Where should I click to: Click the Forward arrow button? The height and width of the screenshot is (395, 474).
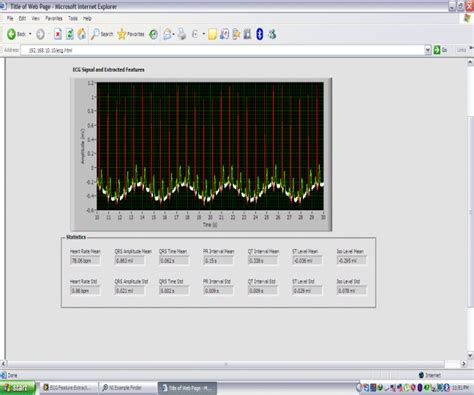[x=40, y=34]
